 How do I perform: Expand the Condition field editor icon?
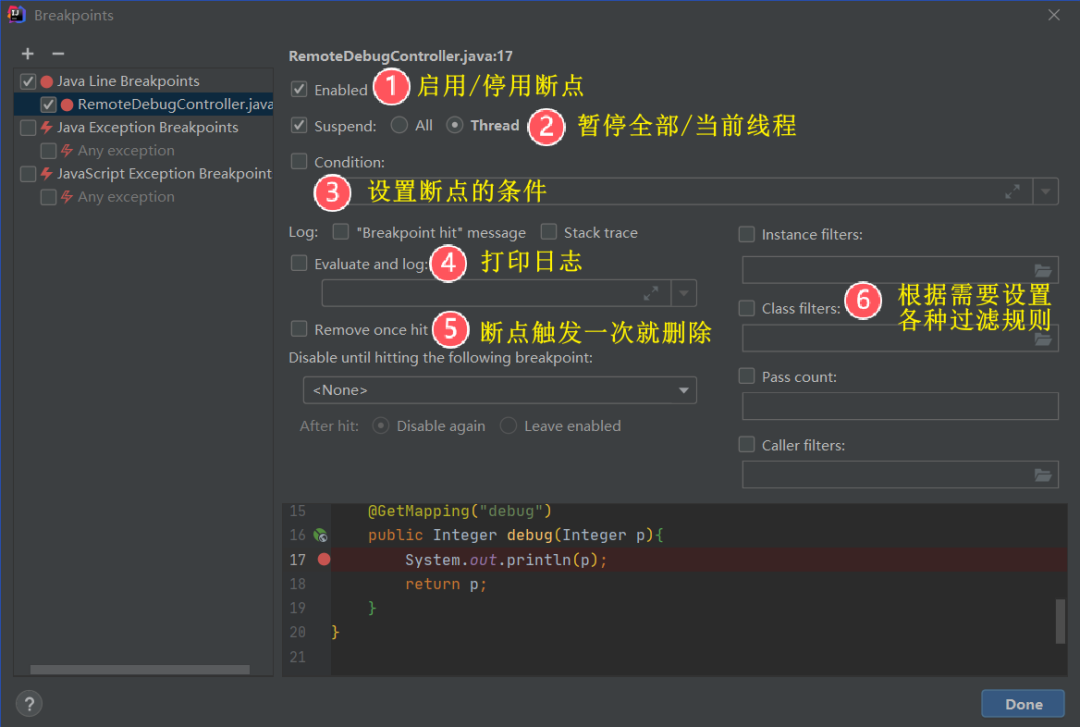pos(1012,191)
